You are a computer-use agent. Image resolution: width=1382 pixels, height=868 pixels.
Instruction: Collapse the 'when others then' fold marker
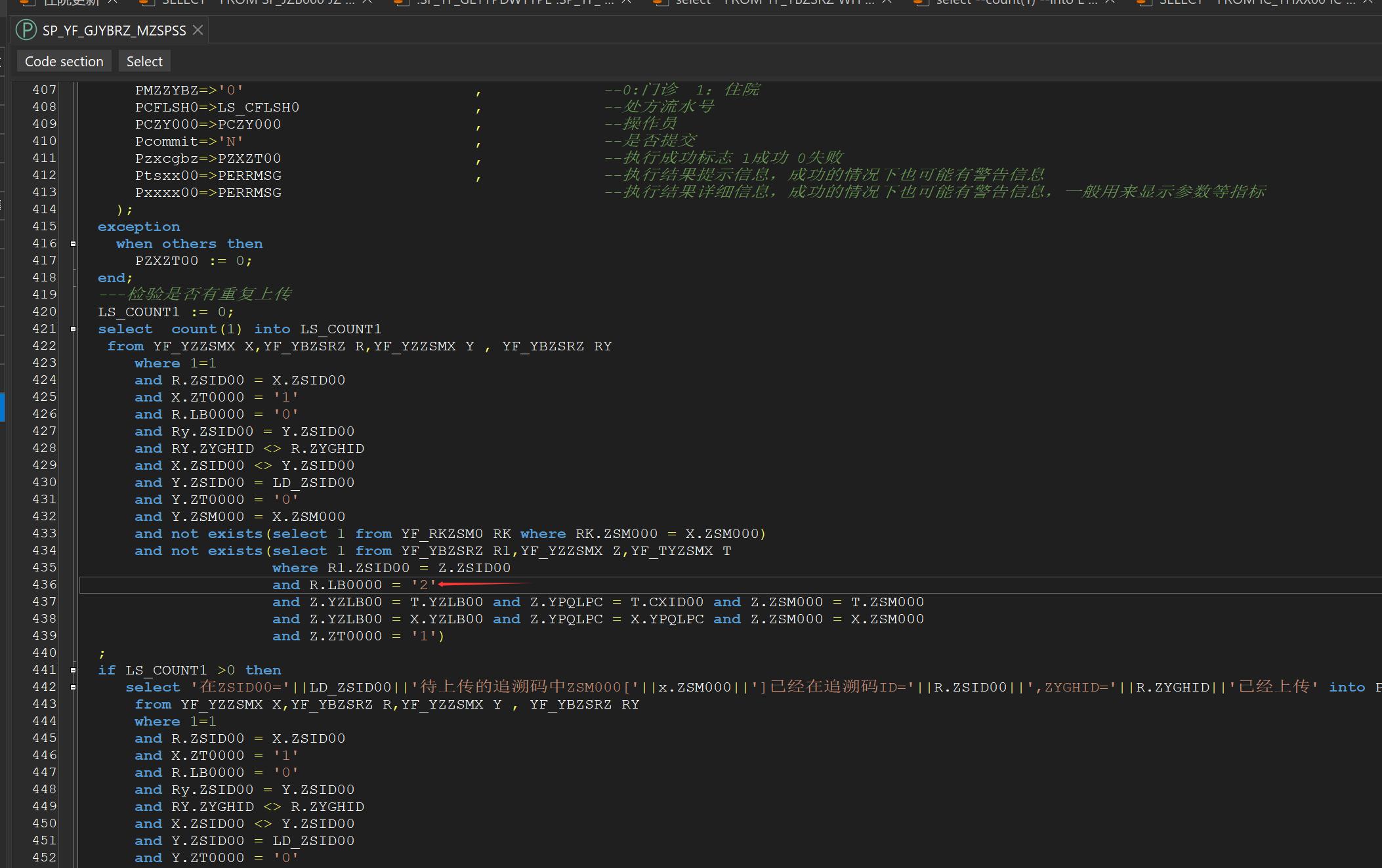73,243
